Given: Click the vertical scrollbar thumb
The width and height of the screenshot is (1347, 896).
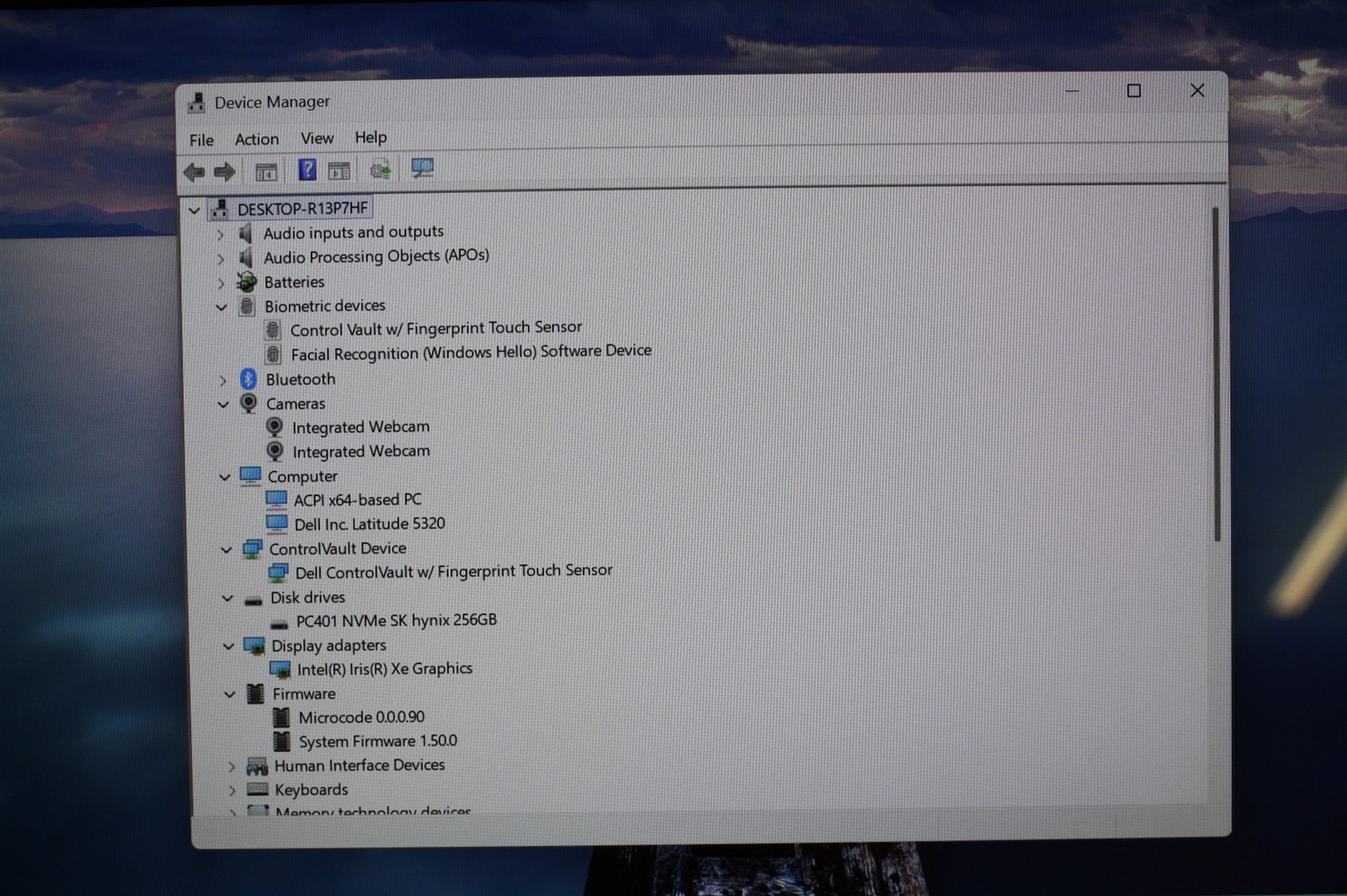Looking at the screenshot, I should click(1216, 373).
